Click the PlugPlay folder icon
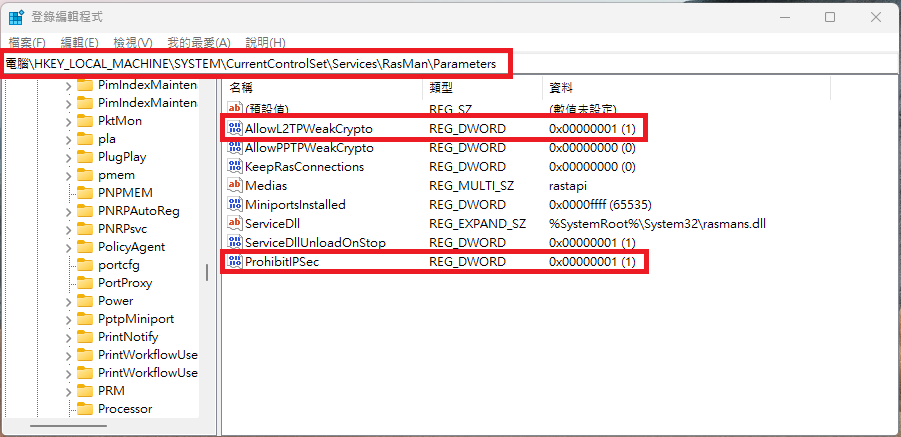The width and height of the screenshot is (901, 437). pyautogui.click(x=85, y=157)
